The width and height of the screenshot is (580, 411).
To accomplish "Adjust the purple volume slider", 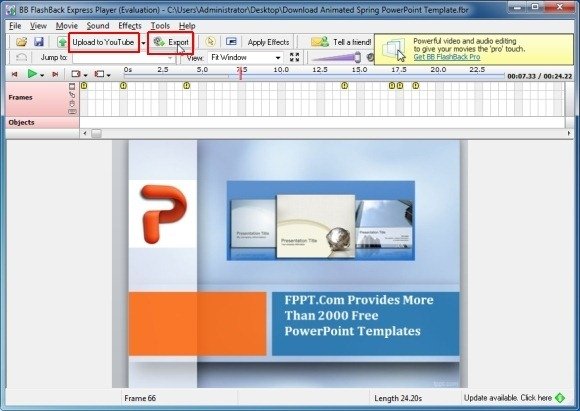I will (336, 58).
